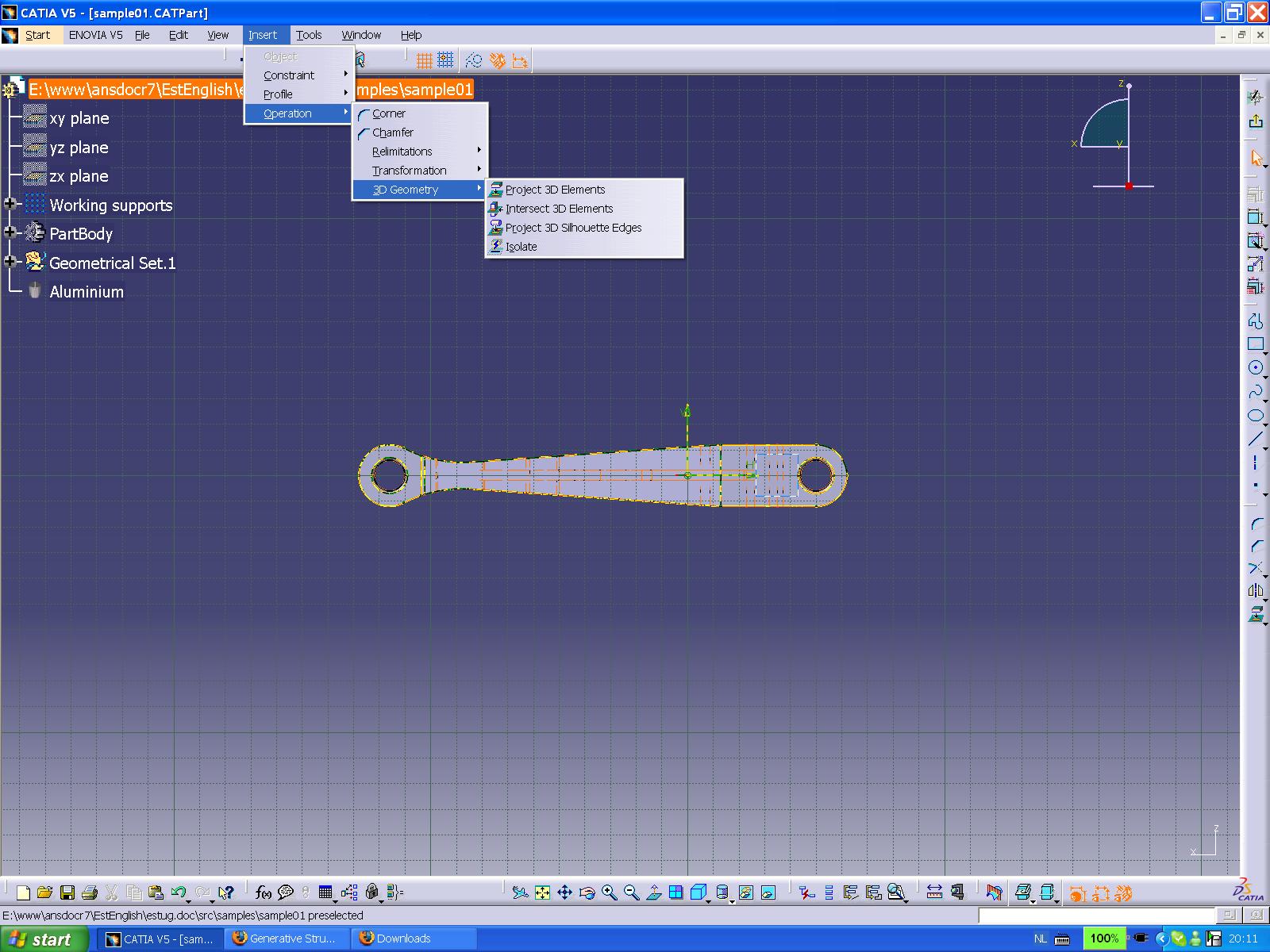Click the Open file folder icon
This screenshot has height=952, width=1270.
44,893
